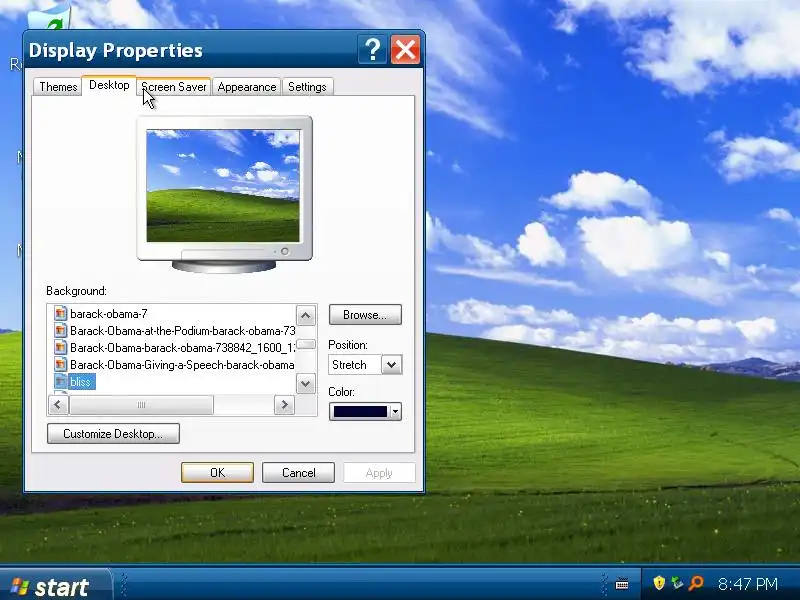Click the Position dropdown arrow button
The width and height of the screenshot is (800, 600).
(x=391, y=365)
